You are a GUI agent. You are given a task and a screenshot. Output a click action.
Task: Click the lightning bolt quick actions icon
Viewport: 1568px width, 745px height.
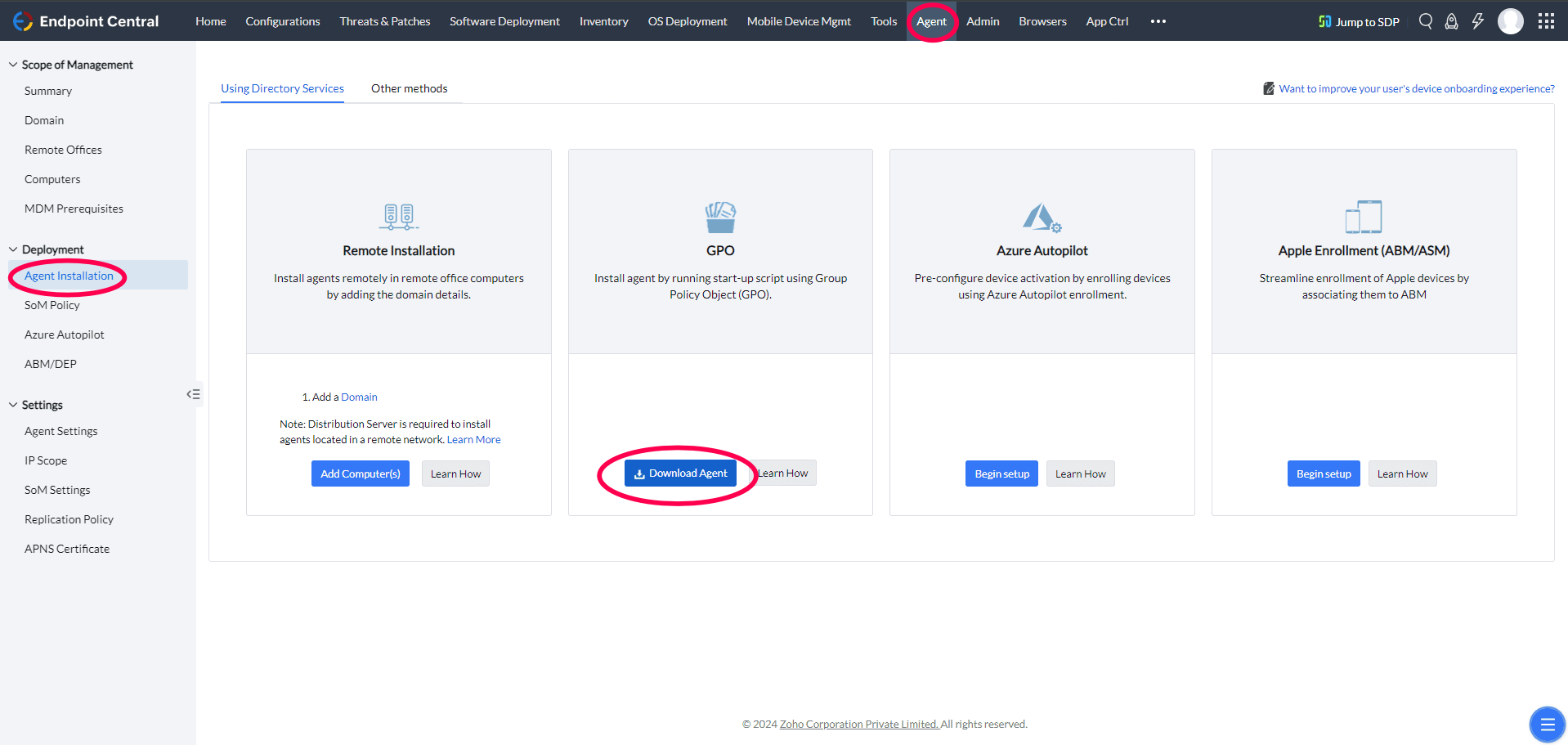pyautogui.click(x=1478, y=21)
